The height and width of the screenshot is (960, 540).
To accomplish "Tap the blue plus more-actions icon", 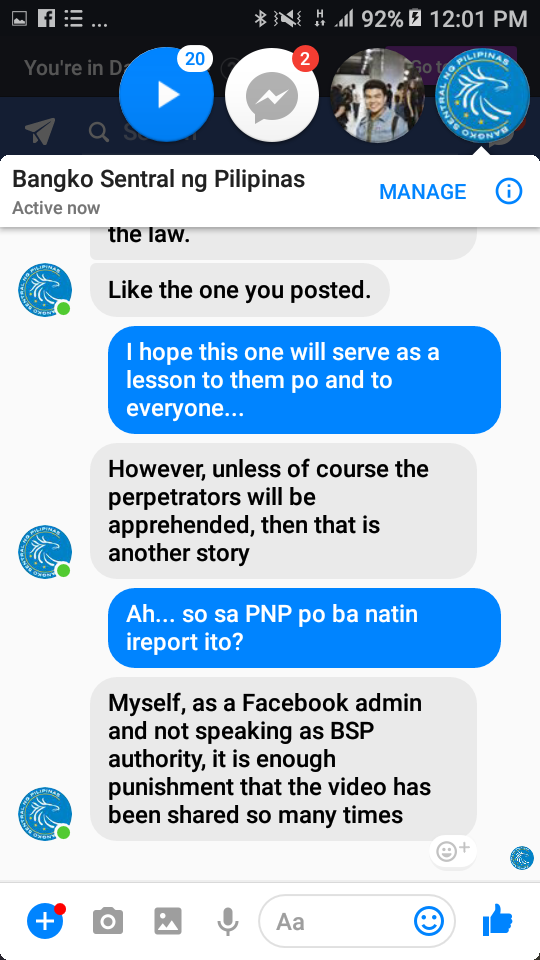I will [x=45, y=921].
